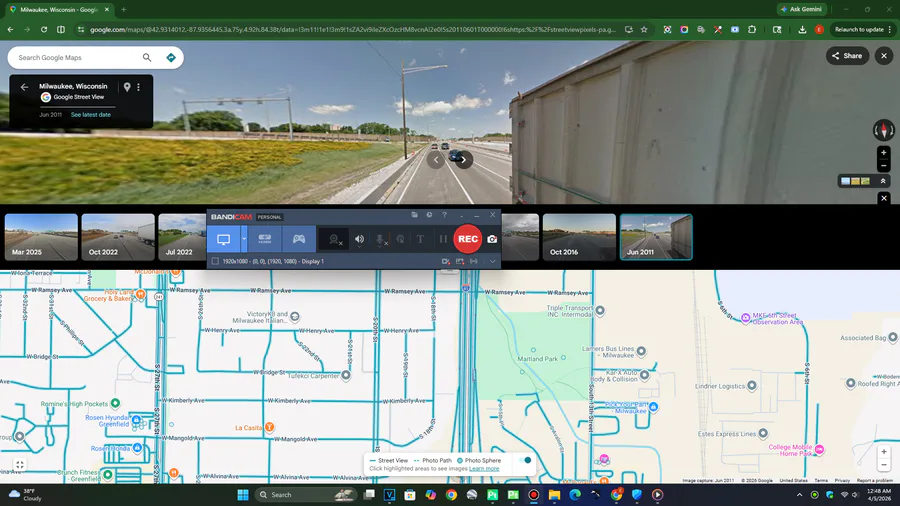Open Bandicam scheduled recording clock icon

point(429,215)
